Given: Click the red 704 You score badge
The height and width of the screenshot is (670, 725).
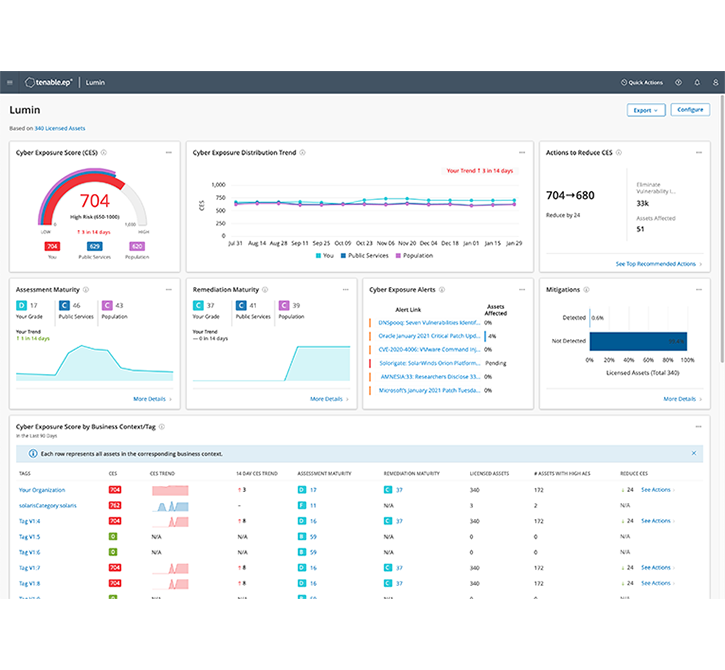Looking at the screenshot, I should coord(52,246).
